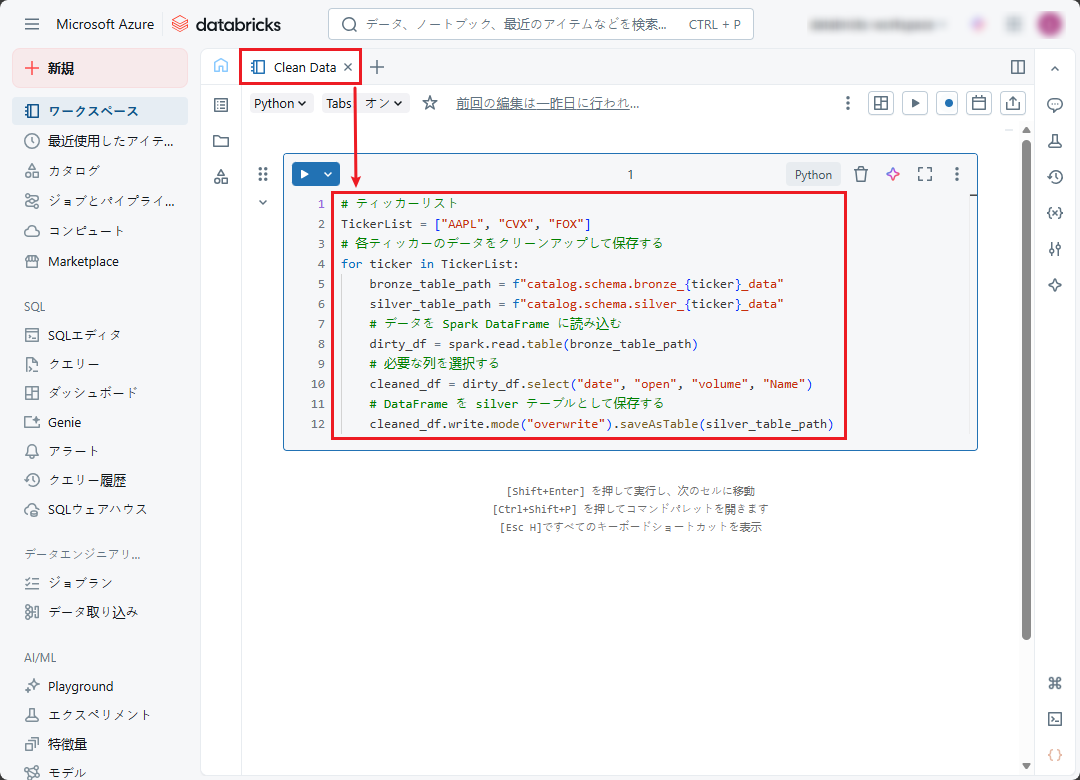Open the variables panel icon

1054,213
